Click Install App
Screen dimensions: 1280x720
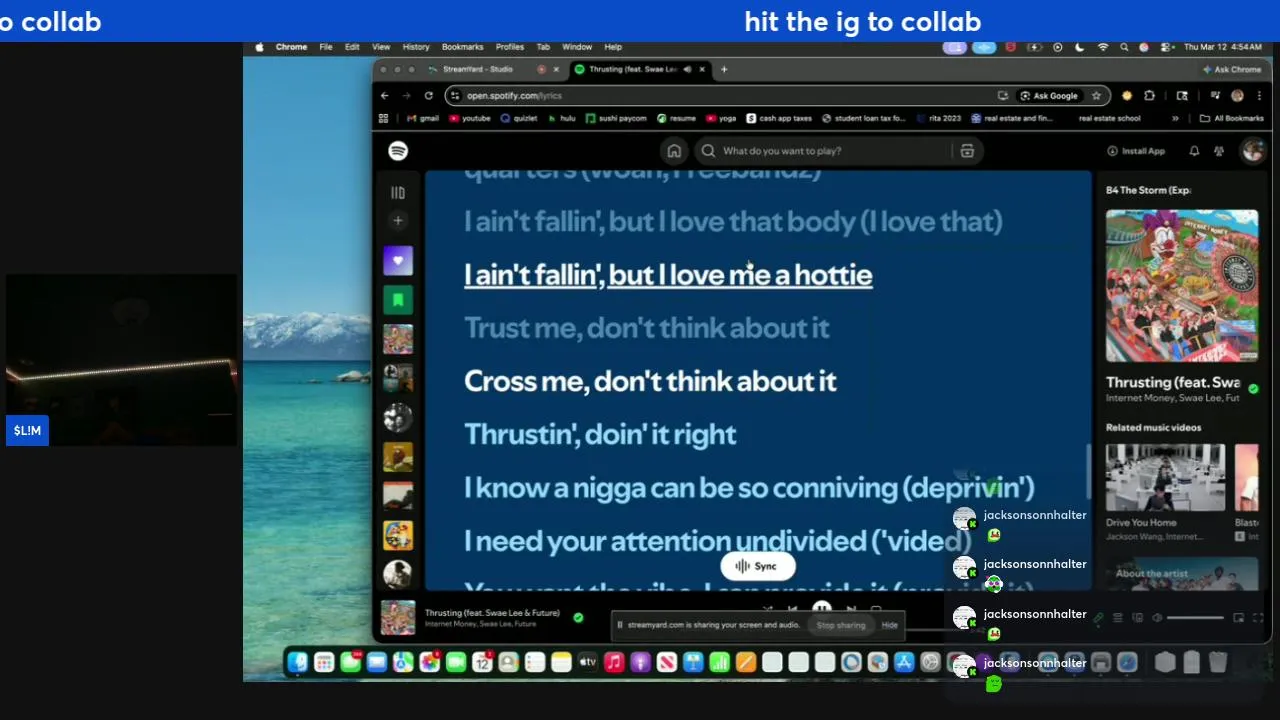1135,151
